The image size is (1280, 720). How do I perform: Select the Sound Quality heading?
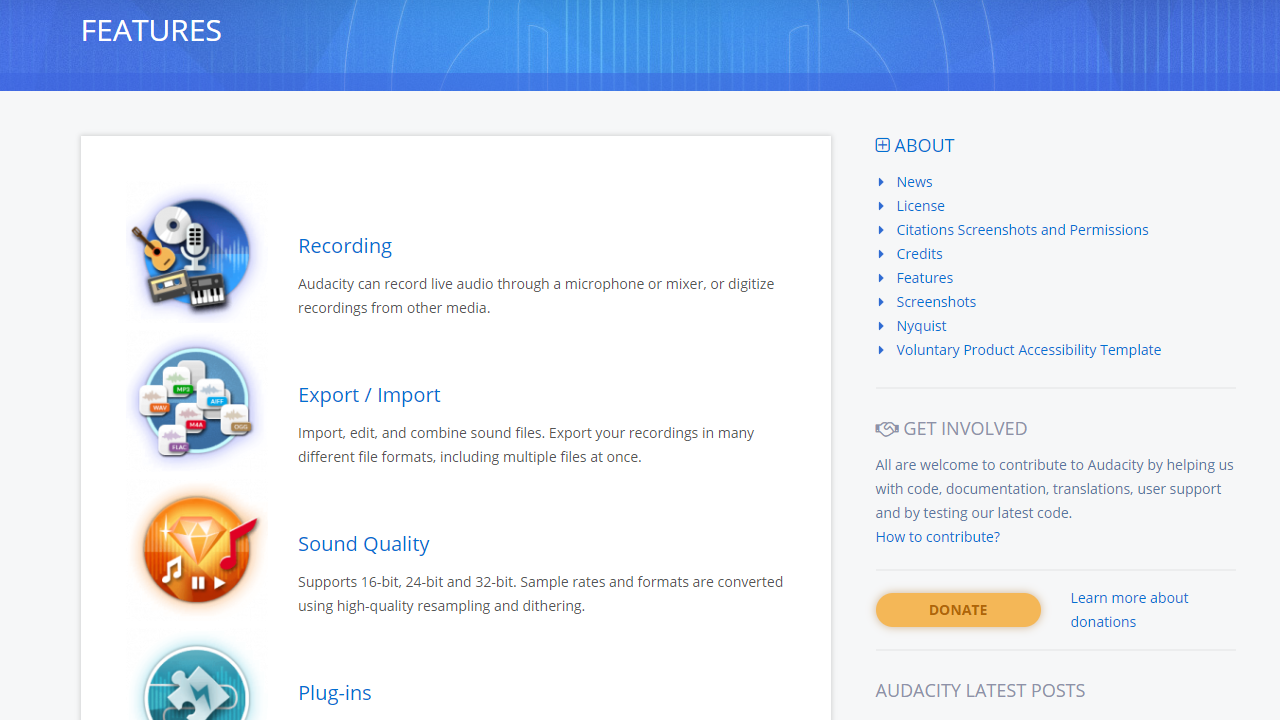pyautogui.click(x=364, y=544)
